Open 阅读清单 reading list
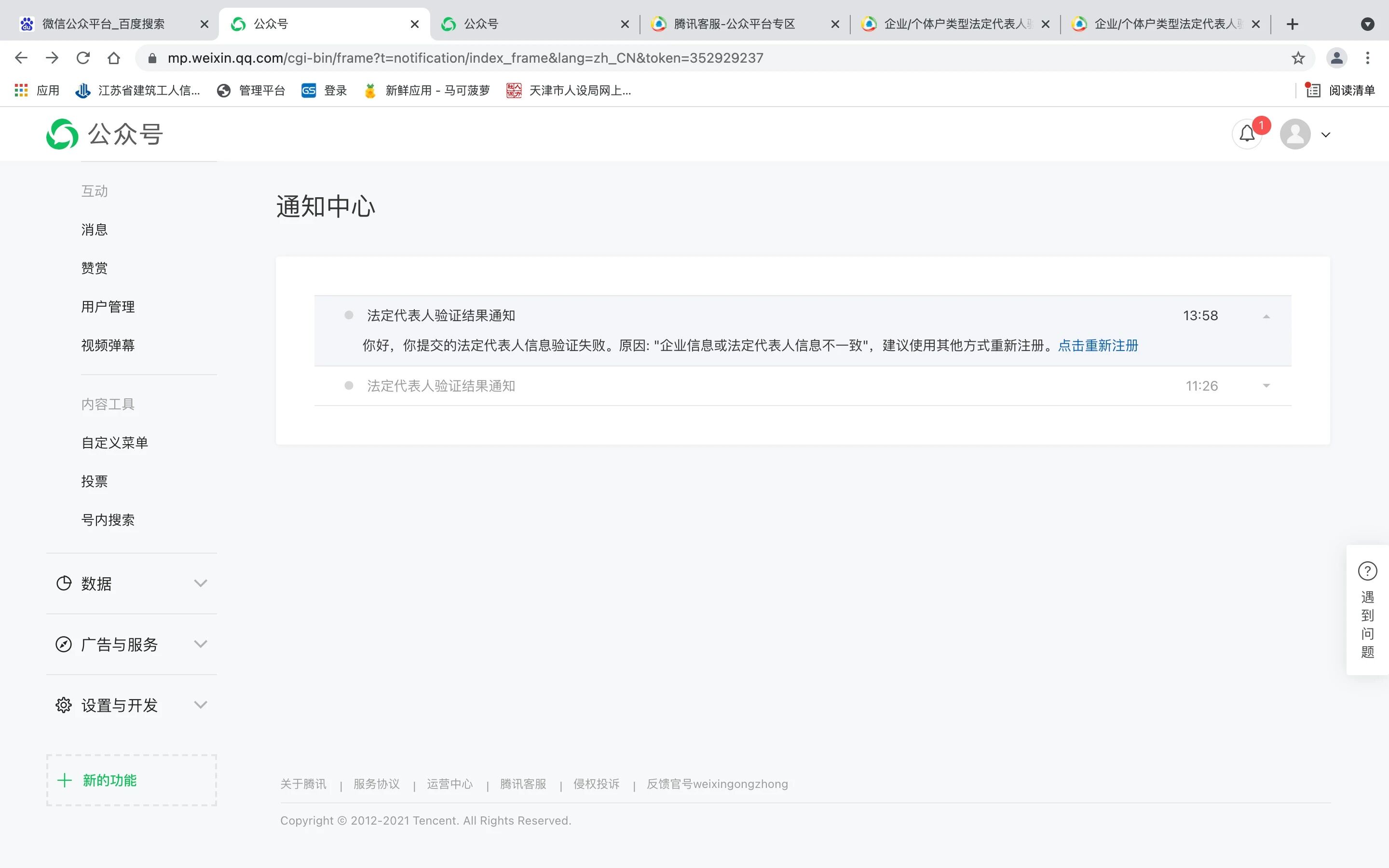 [1340, 90]
